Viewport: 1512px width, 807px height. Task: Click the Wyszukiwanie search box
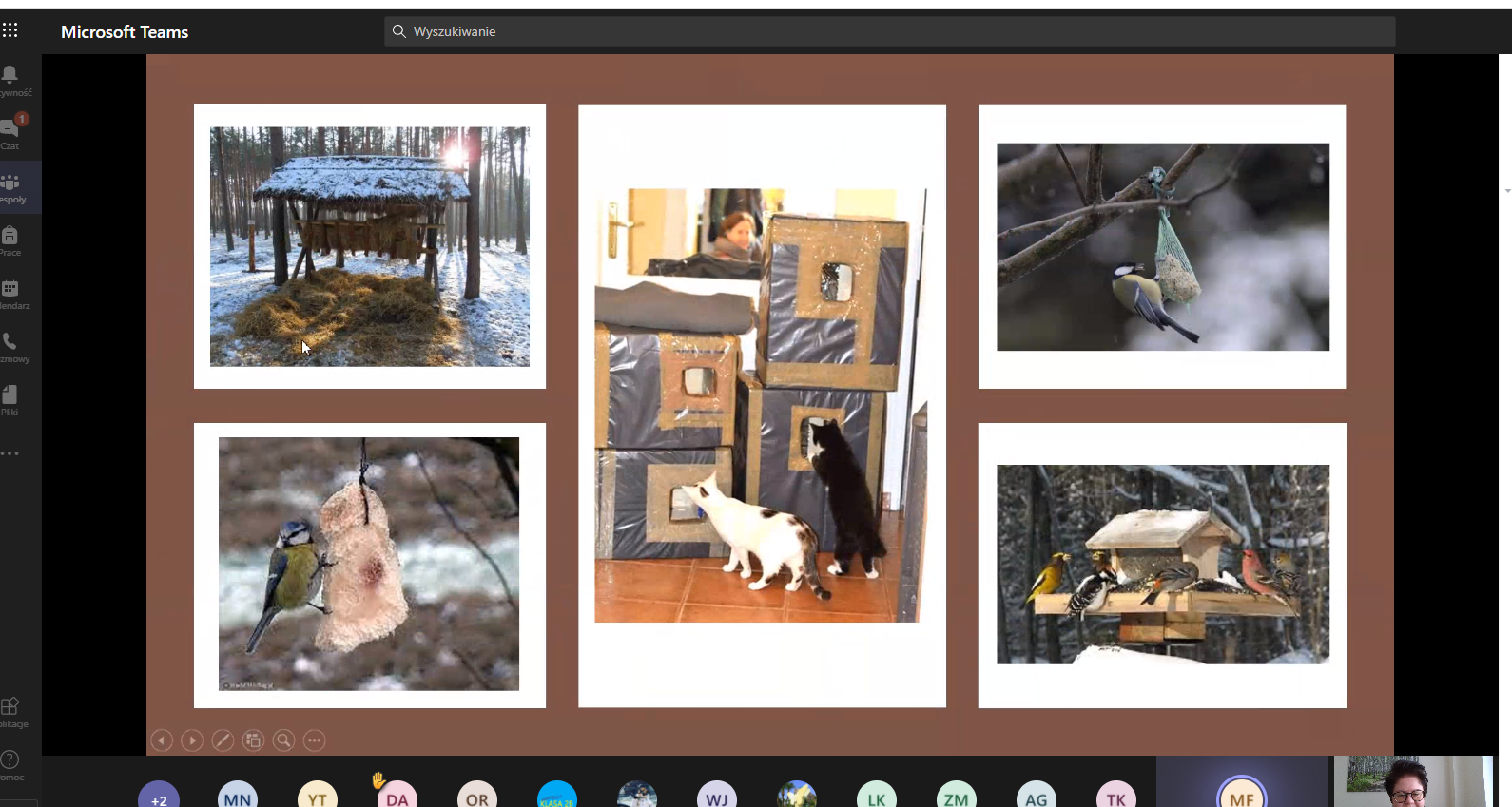(x=889, y=31)
